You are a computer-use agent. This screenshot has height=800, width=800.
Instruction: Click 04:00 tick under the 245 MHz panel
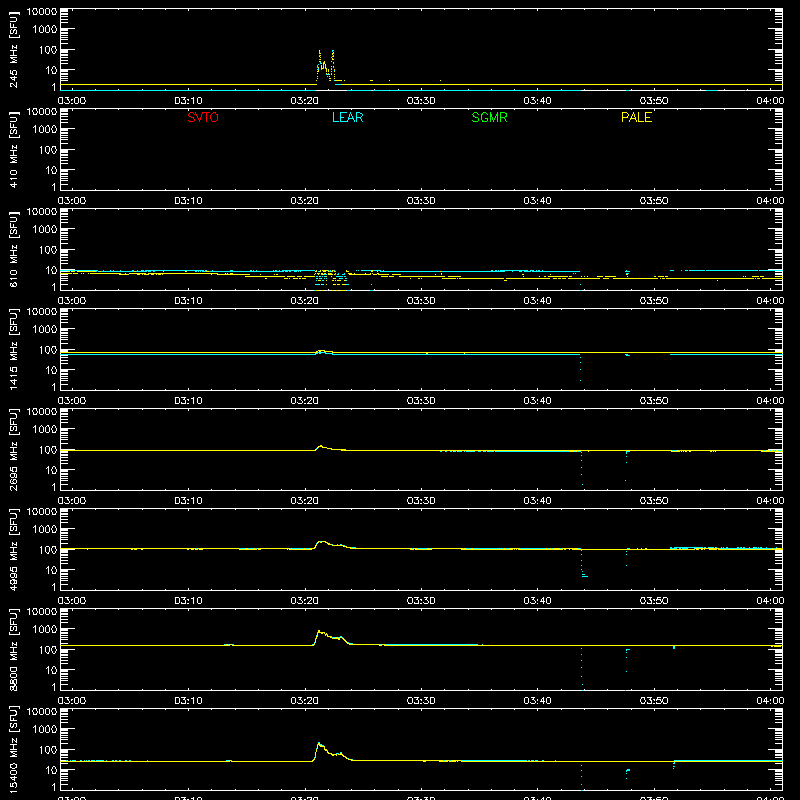coord(770,101)
